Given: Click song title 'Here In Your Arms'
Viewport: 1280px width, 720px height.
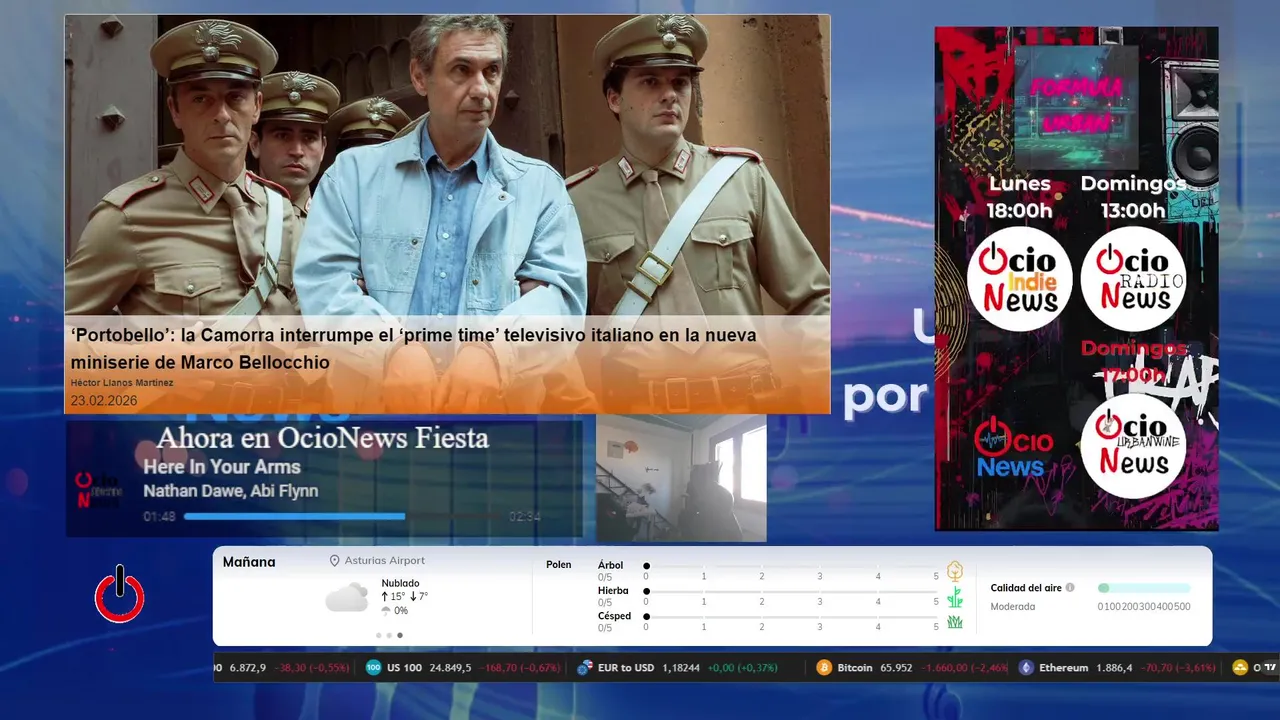Looking at the screenshot, I should coord(221,467).
